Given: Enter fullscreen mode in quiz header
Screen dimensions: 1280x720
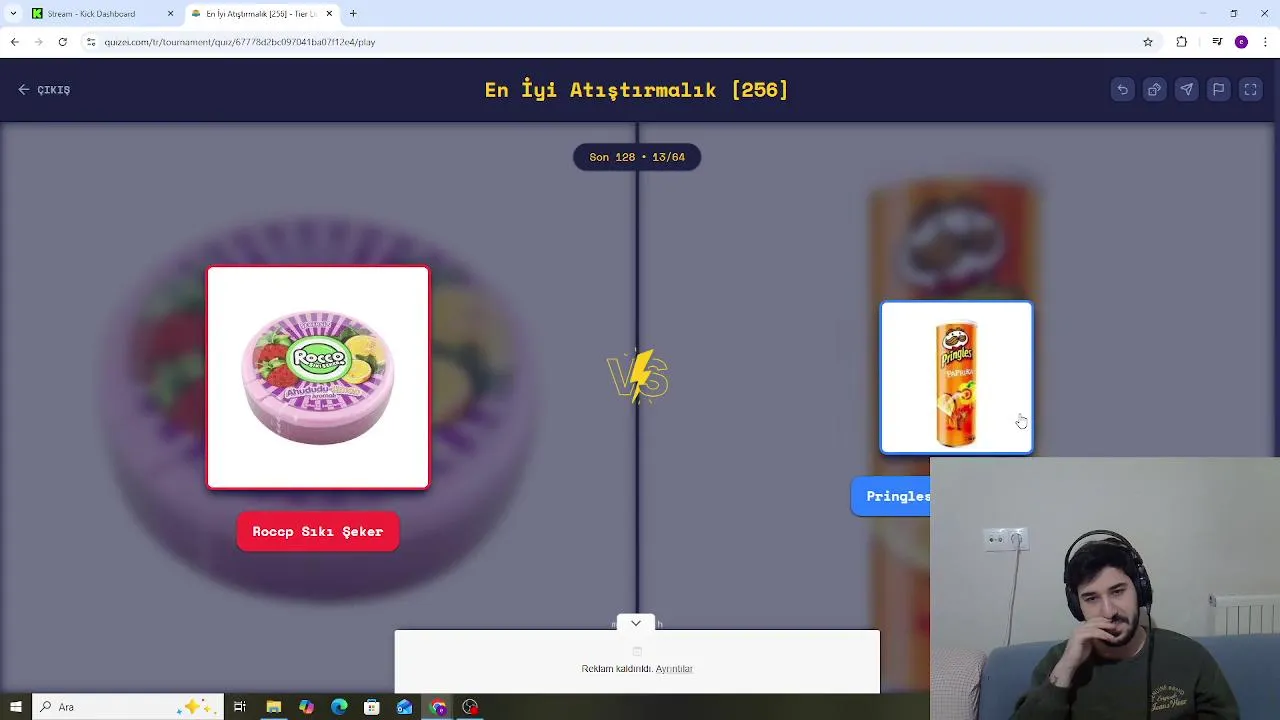Looking at the screenshot, I should click(1250, 90).
